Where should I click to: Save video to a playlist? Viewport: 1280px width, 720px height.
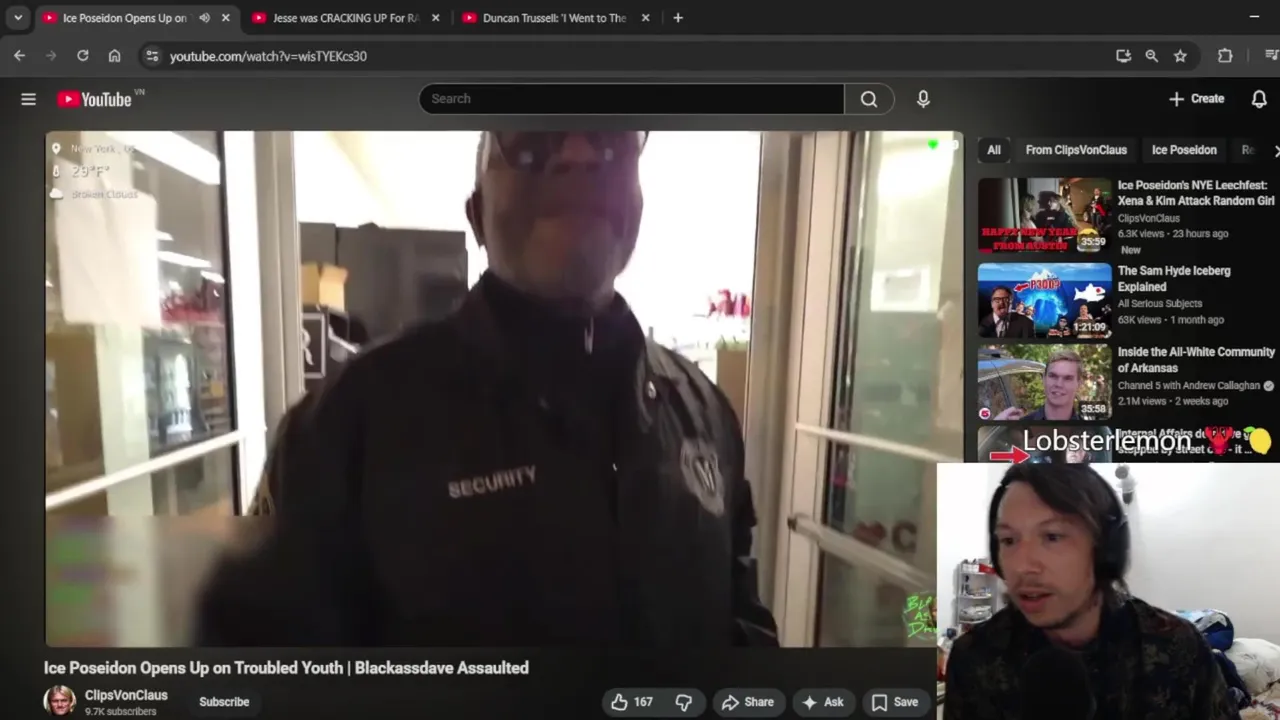[895, 702]
